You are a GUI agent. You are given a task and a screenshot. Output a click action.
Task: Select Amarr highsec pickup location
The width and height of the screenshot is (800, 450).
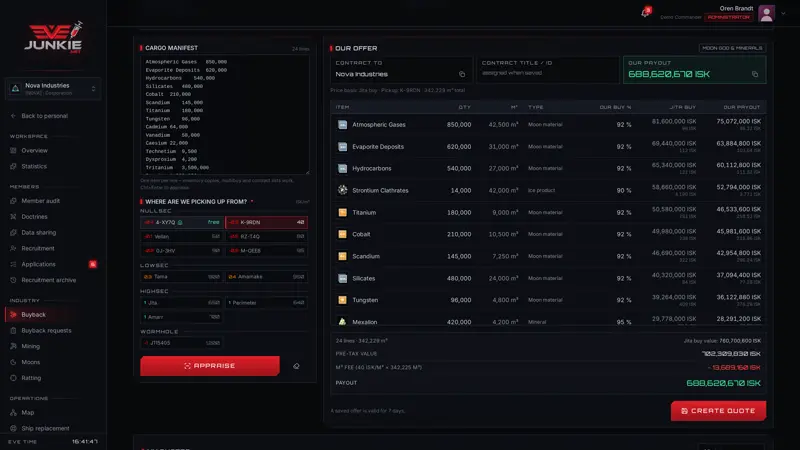182,317
